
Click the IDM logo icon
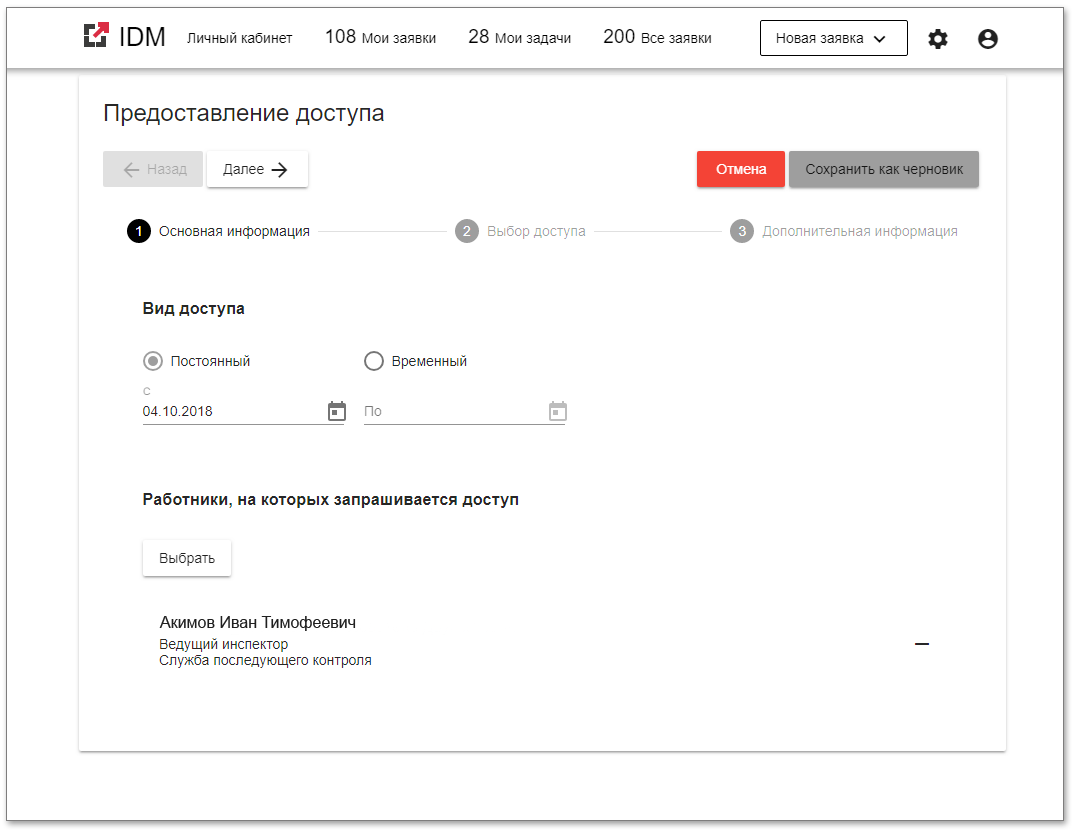[x=96, y=37]
